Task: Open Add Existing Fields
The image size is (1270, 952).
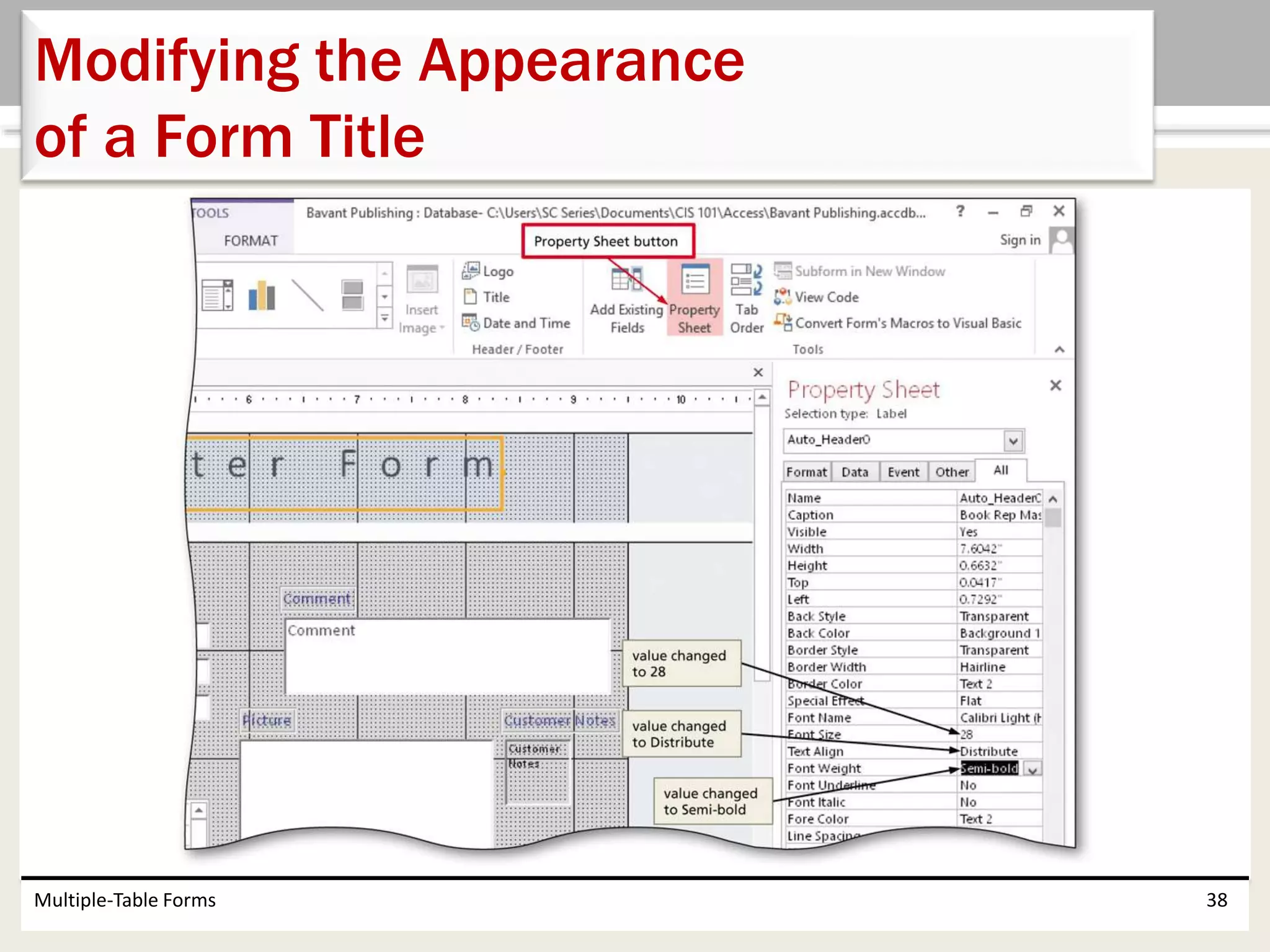Action: (x=627, y=300)
